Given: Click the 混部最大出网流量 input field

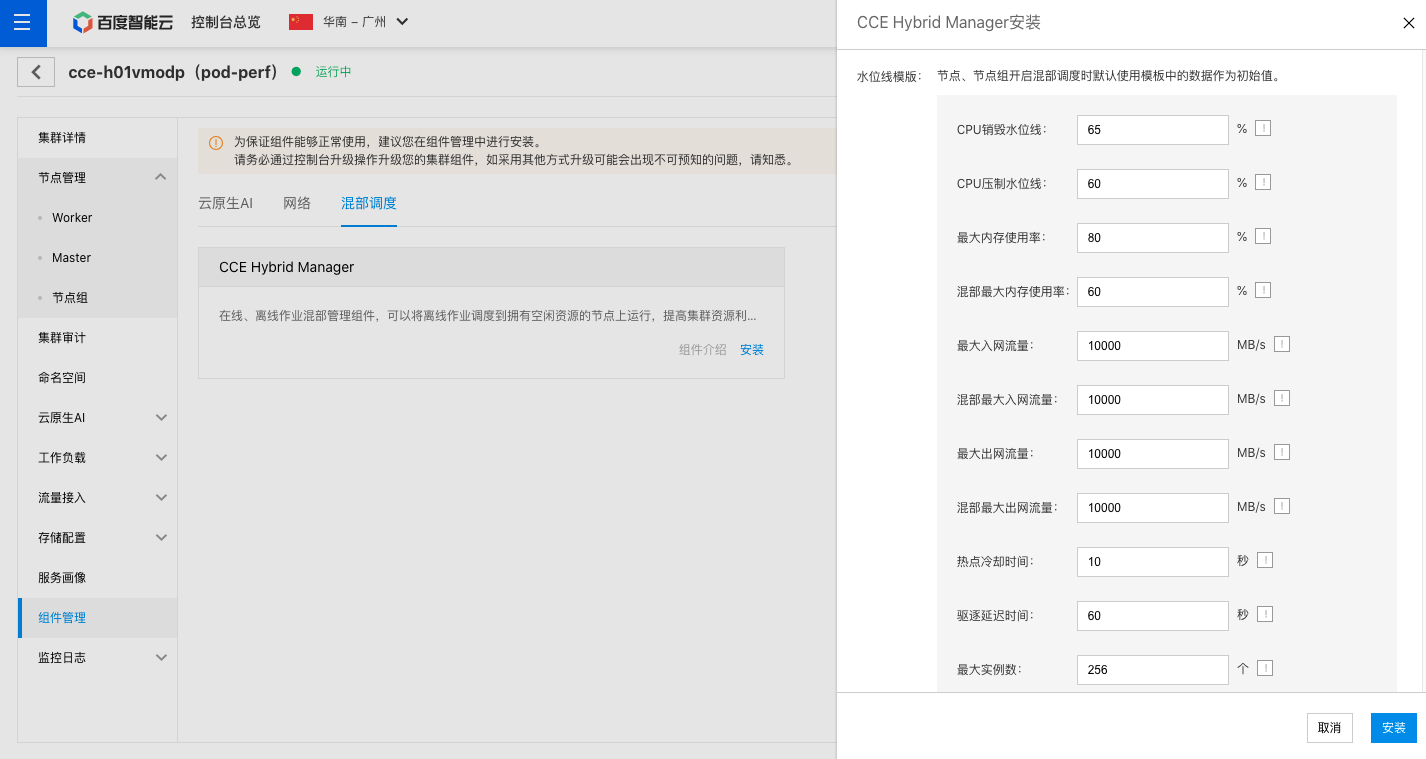Looking at the screenshot, I should (1153, 507).
